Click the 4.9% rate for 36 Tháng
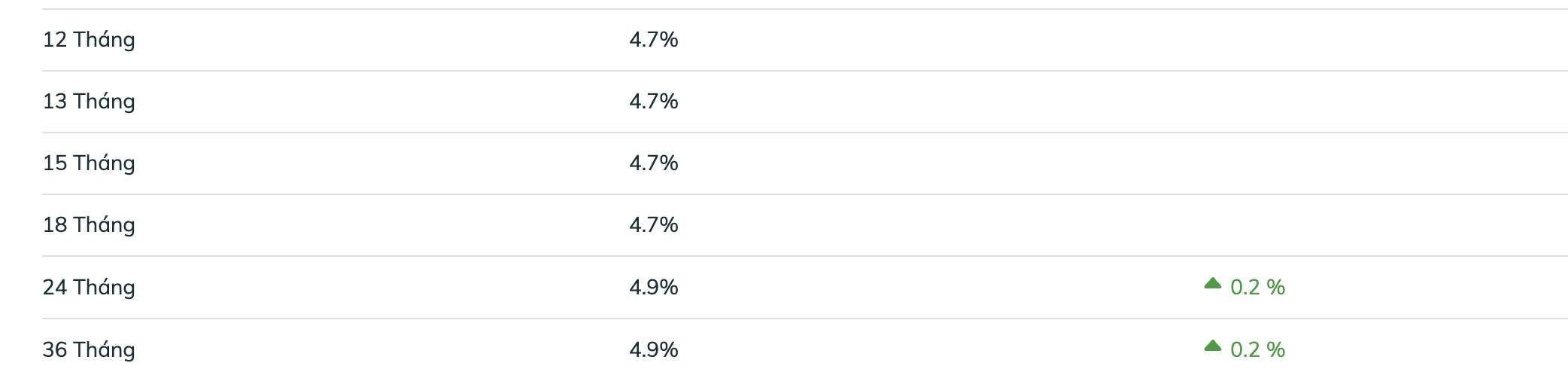This screenshot has width=1568, height=375. (x=653, y=349)
